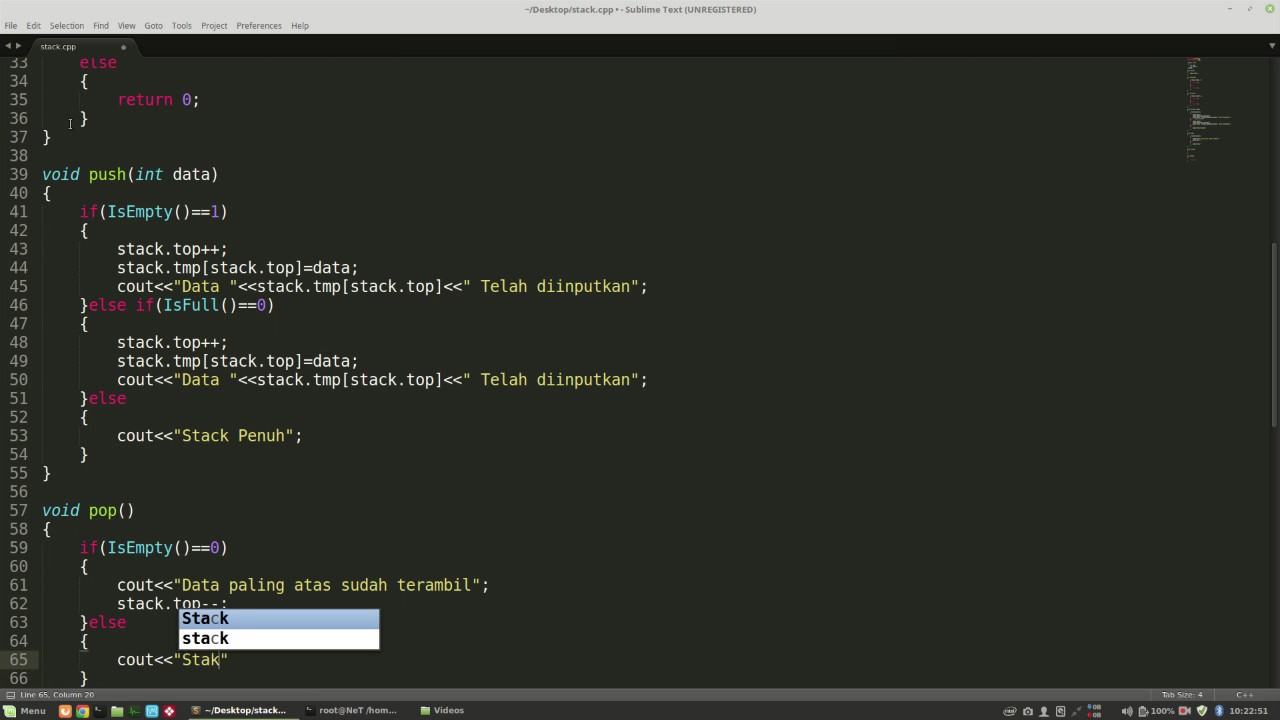Switch to Videos folder taskbar window

point(442,710)
